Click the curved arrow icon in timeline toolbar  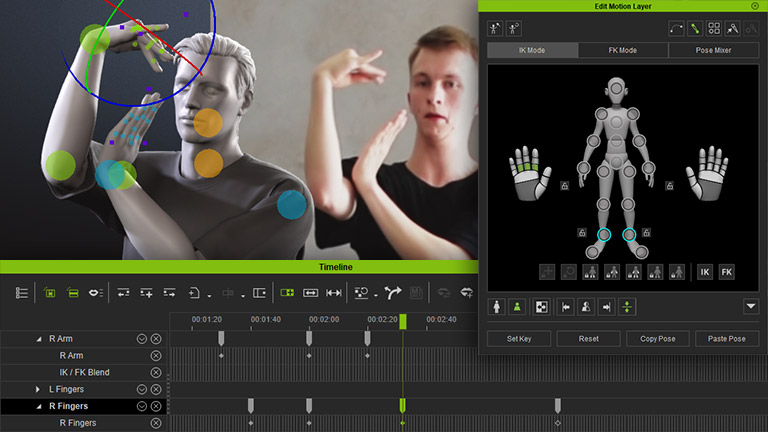click(x=393, y=293)
